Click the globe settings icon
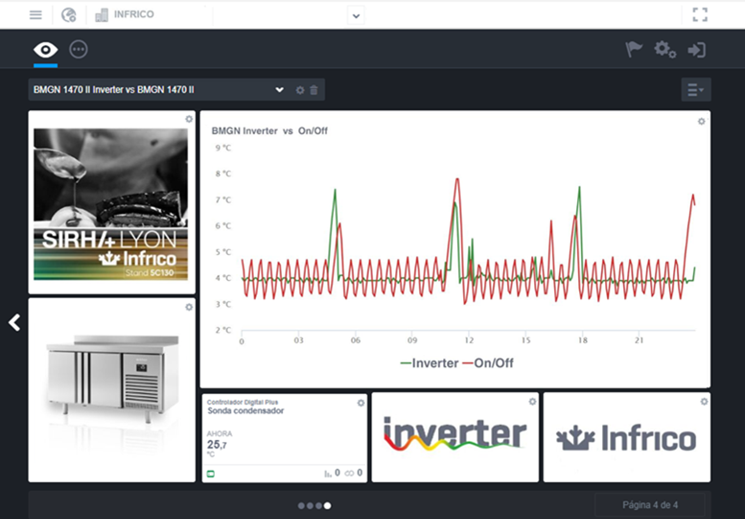The width and height of the screenshot is (745, 519). coord(69,15)
